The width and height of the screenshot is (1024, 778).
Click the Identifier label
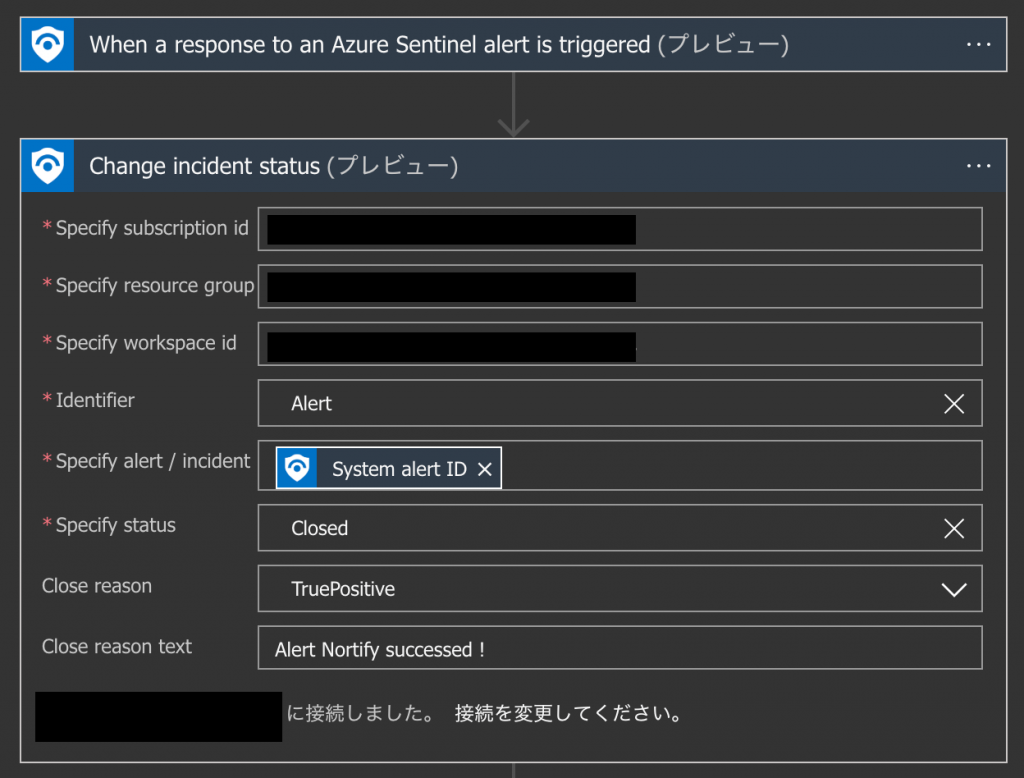click(95, 400)
